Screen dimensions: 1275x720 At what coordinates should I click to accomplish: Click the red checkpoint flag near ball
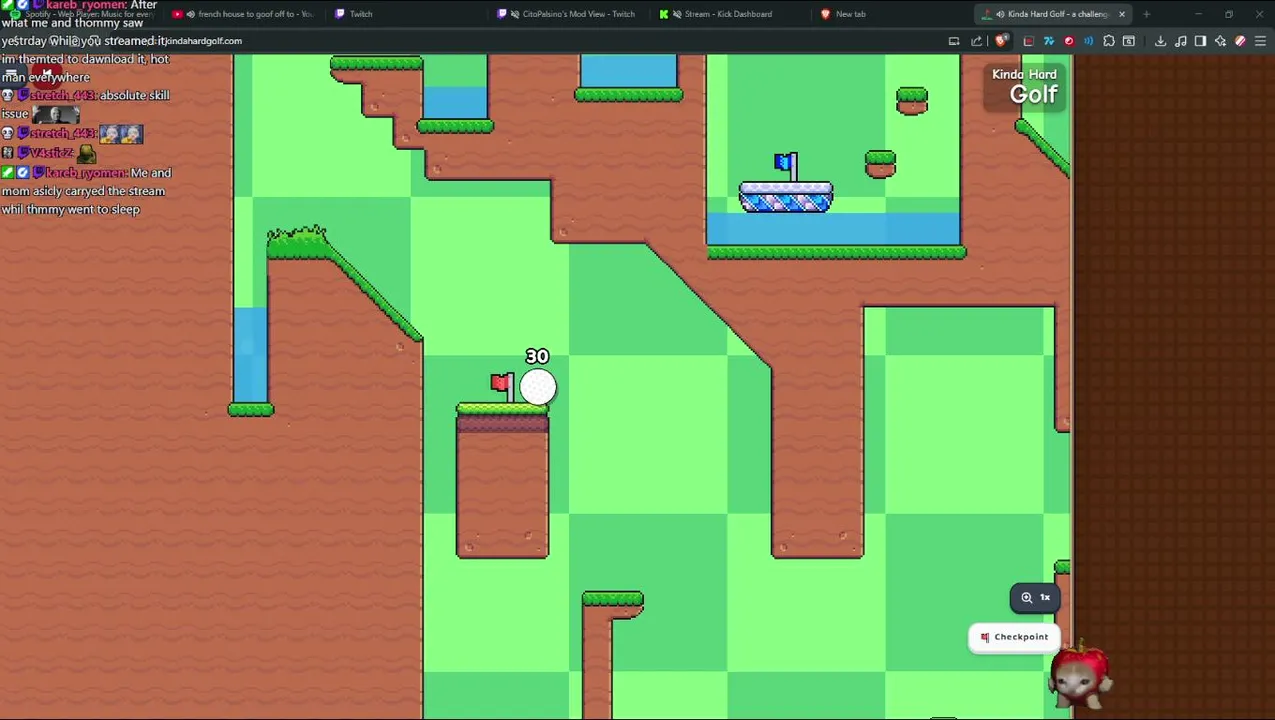click(x=502, y=387)
